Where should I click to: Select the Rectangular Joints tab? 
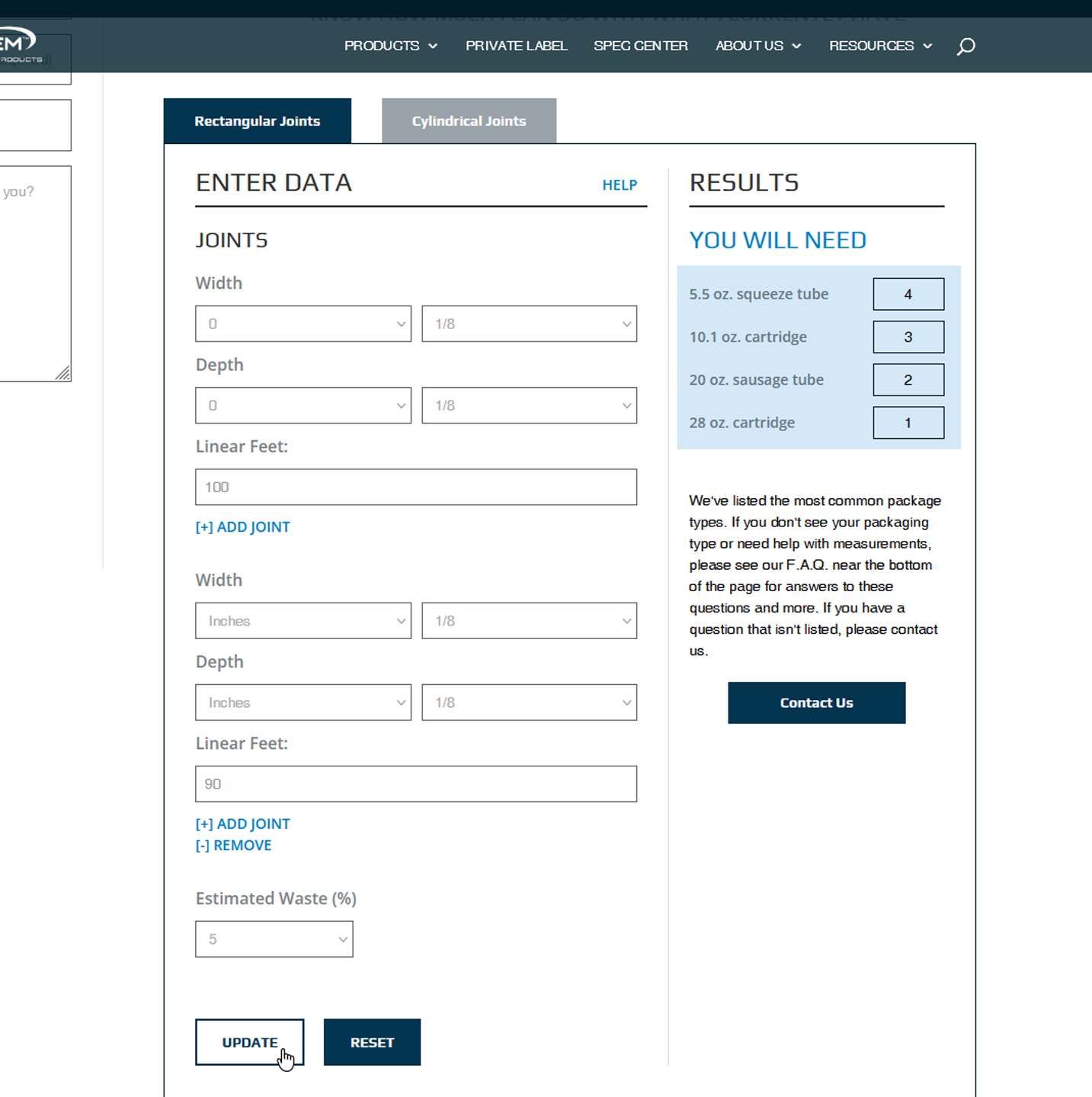tap(257, 121)
